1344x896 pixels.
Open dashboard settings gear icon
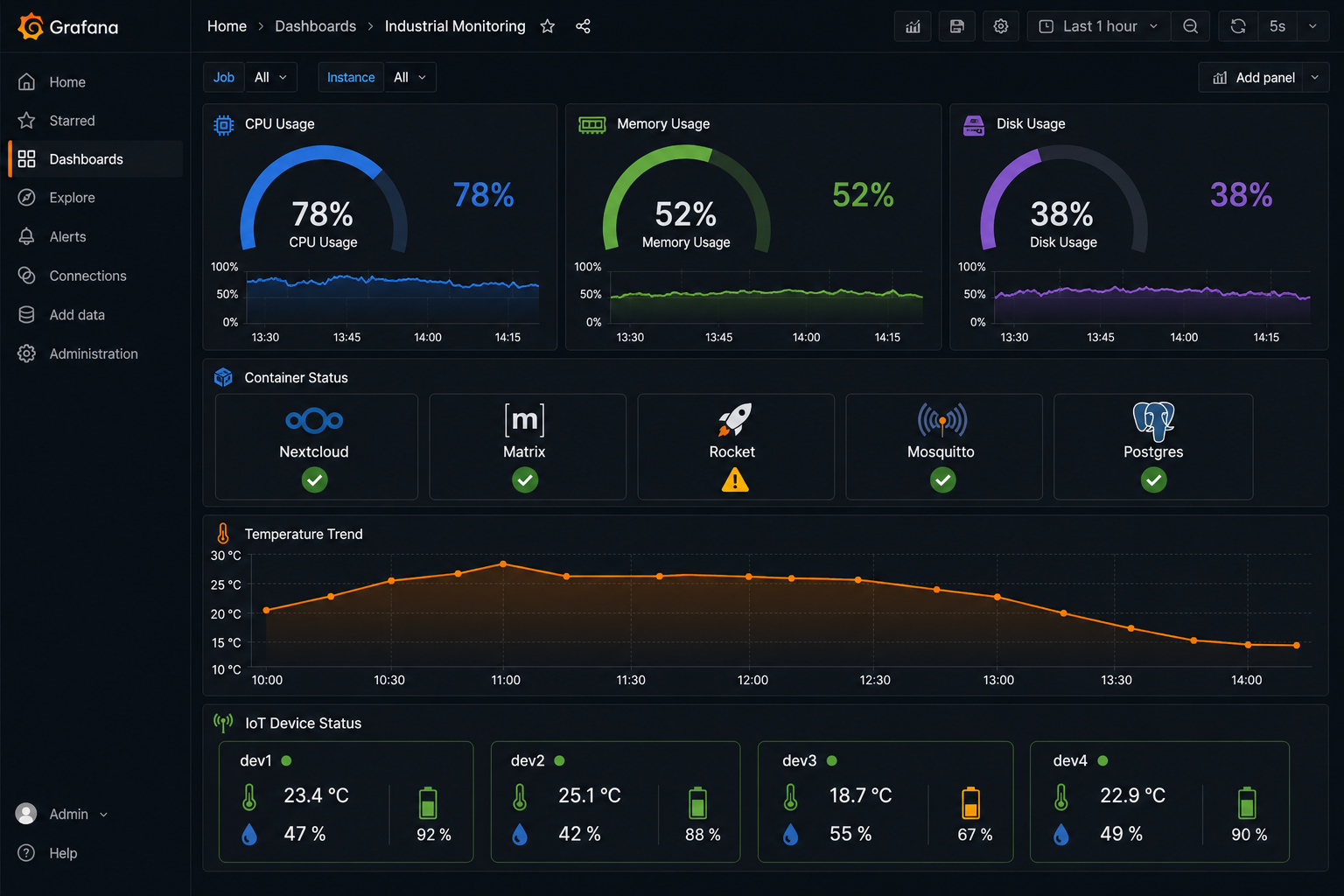click(x=1000, y=26)
